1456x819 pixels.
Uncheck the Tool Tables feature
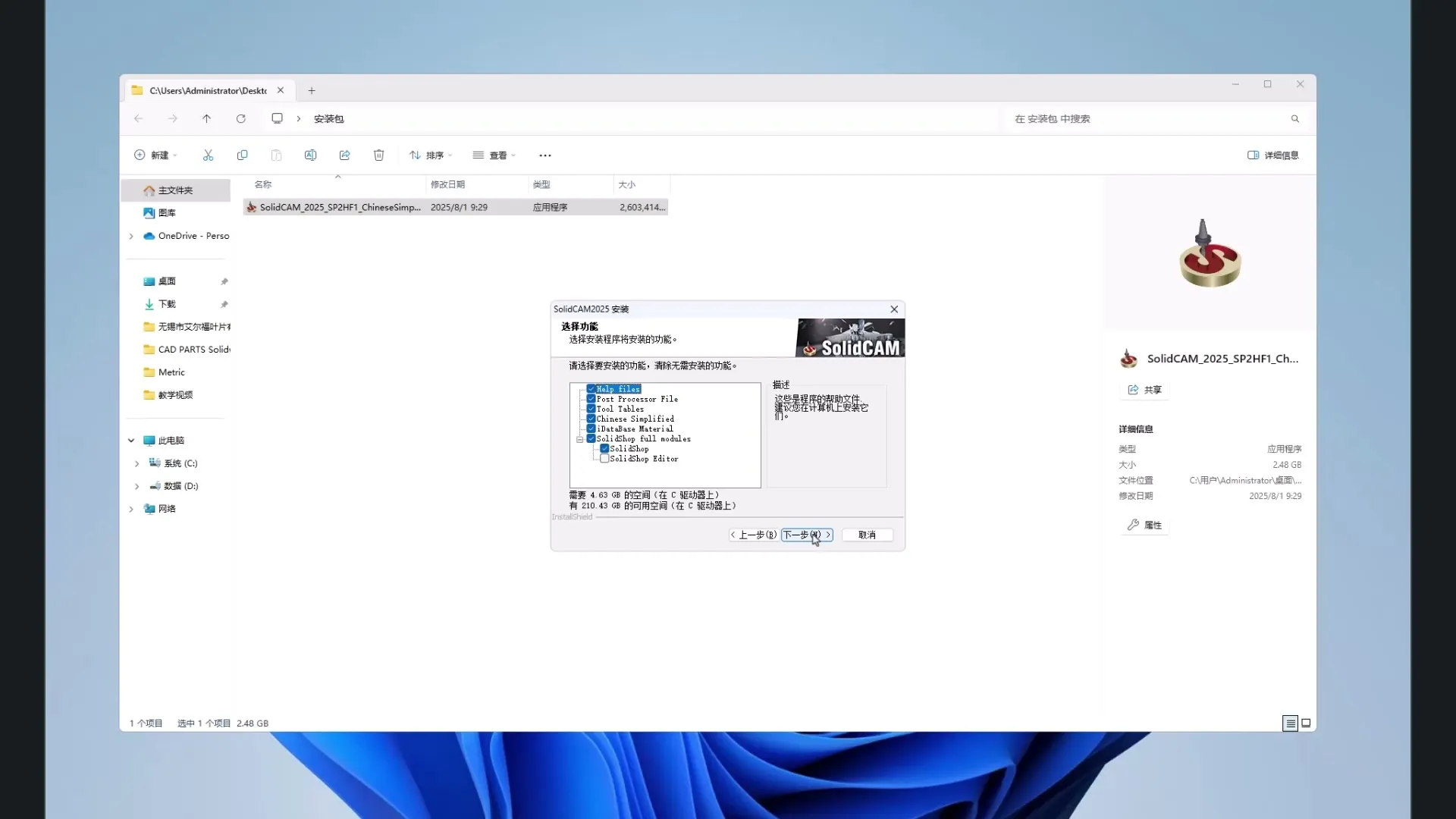tap(591, 409)
